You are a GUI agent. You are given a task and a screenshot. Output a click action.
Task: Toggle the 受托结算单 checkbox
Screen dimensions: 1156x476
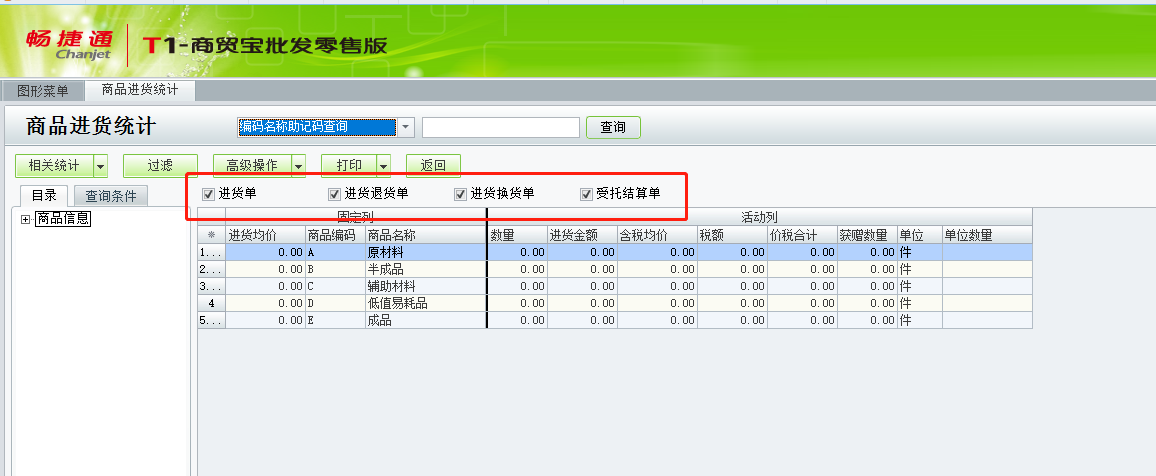pos(587,195)
